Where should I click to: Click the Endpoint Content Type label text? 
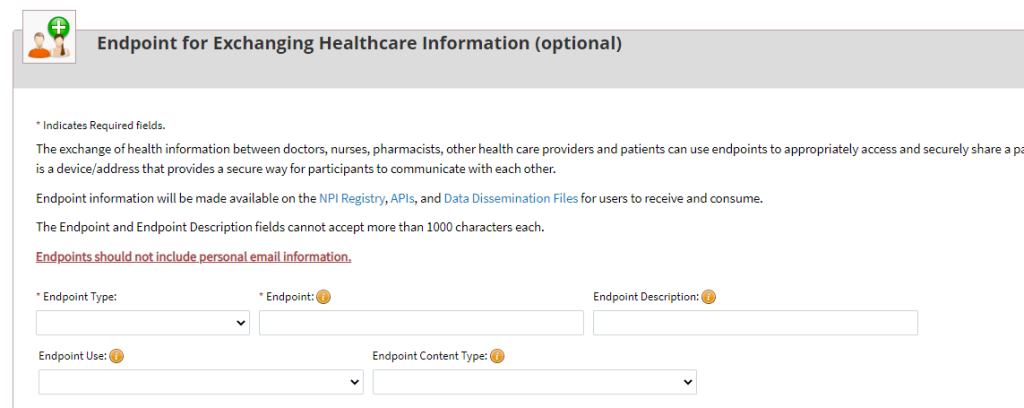429,356
